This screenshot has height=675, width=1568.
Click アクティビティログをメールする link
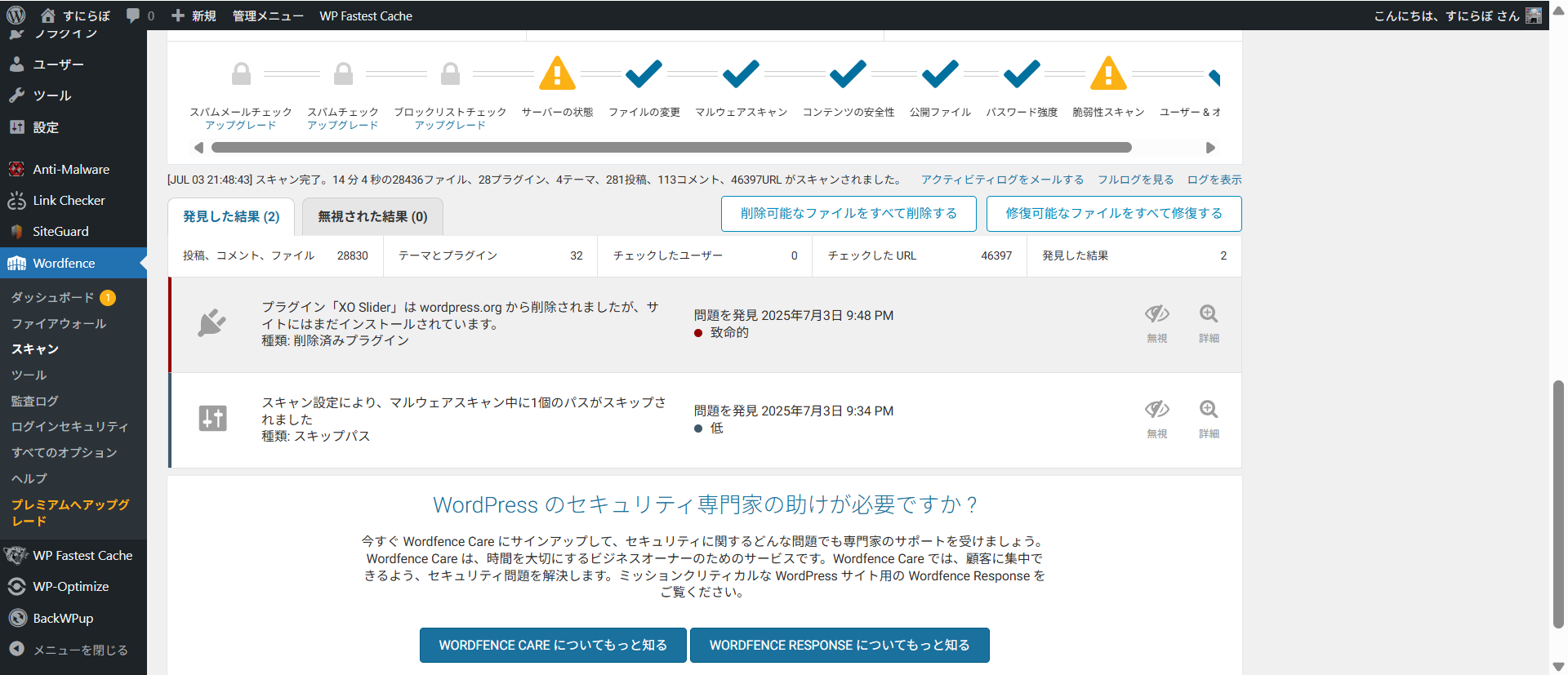click(x=1002, y=180)
